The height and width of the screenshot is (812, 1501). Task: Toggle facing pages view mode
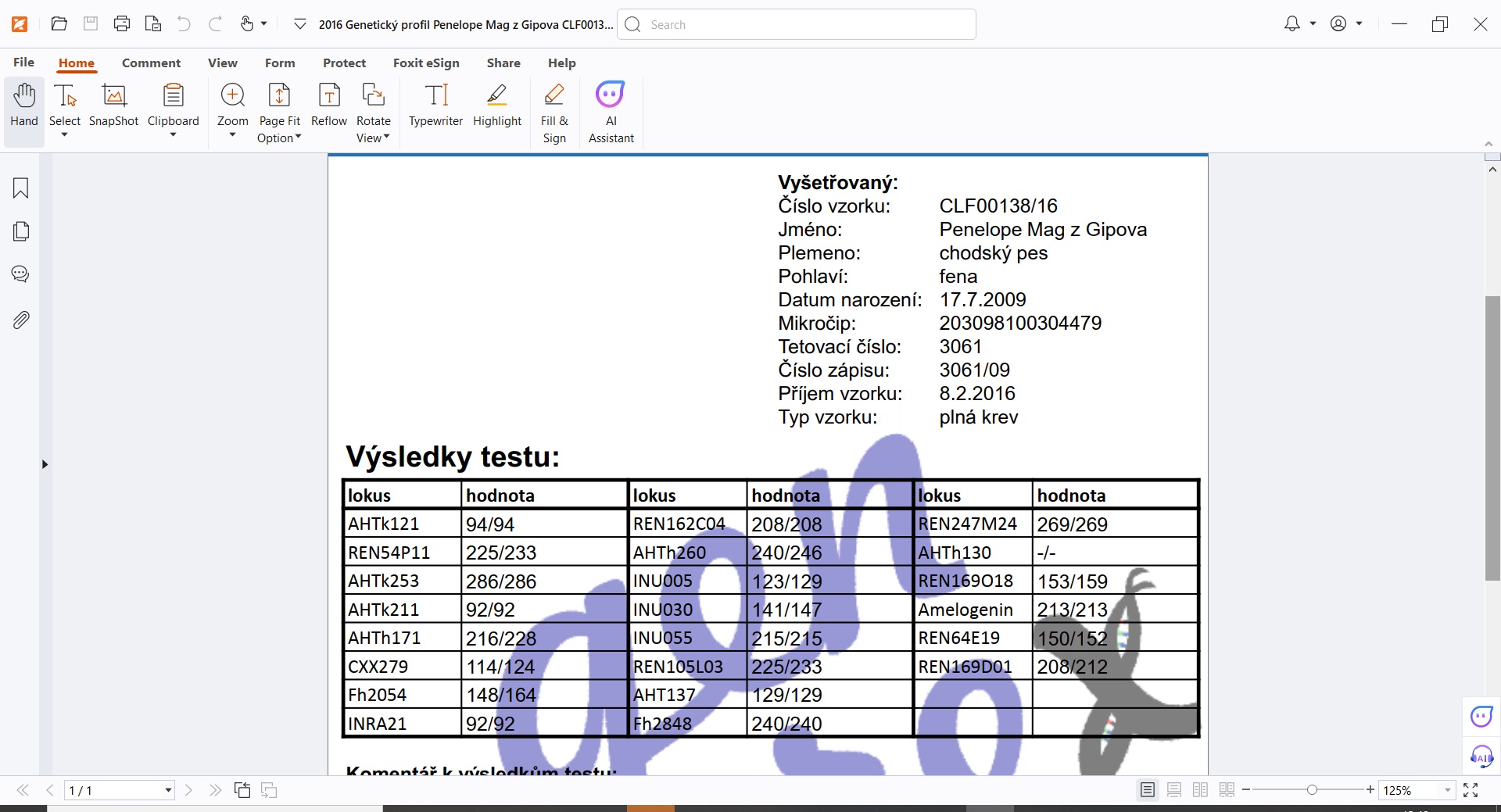click(x=1200, y=790)
